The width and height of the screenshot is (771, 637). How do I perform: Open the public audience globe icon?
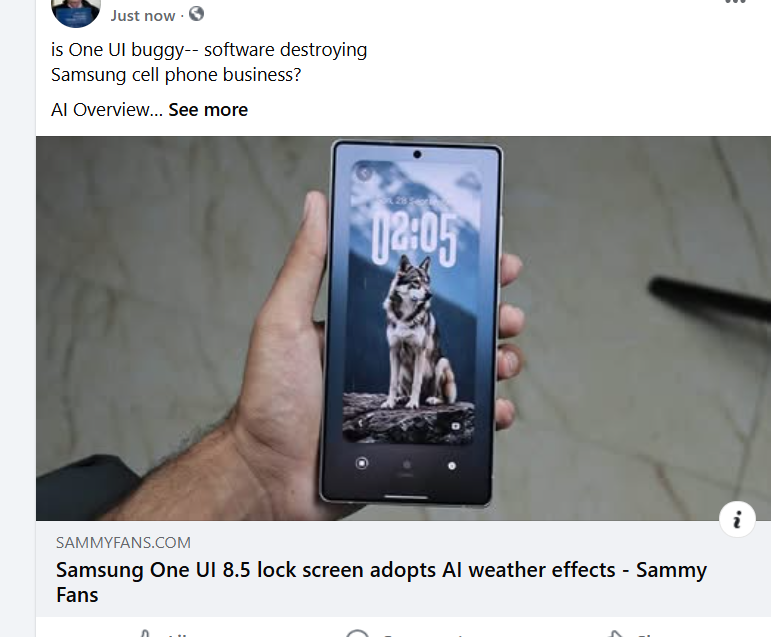click(196, 14)
